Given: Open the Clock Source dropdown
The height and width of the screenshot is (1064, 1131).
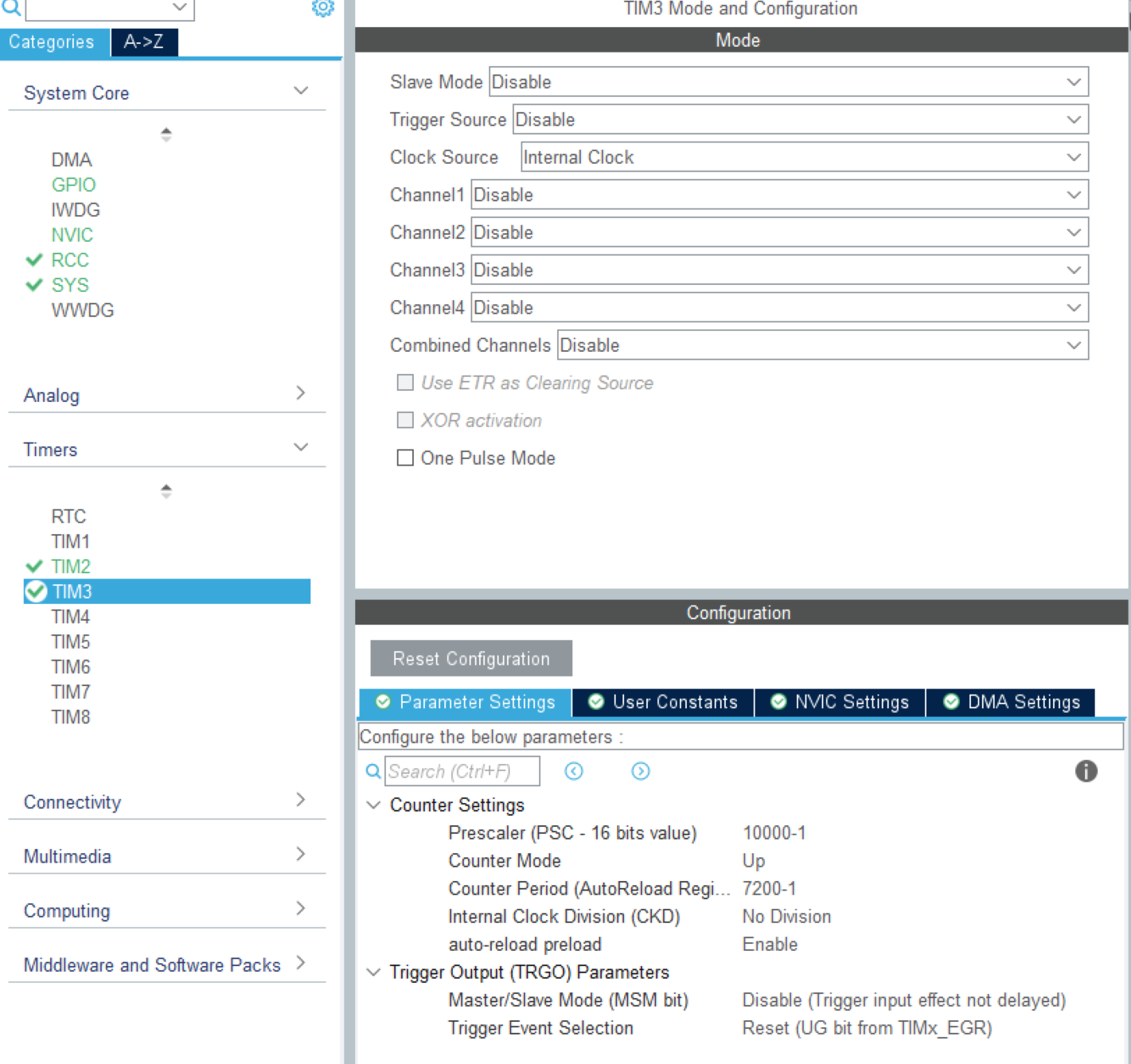Looking at the screenshot, I should coord(805,157).
